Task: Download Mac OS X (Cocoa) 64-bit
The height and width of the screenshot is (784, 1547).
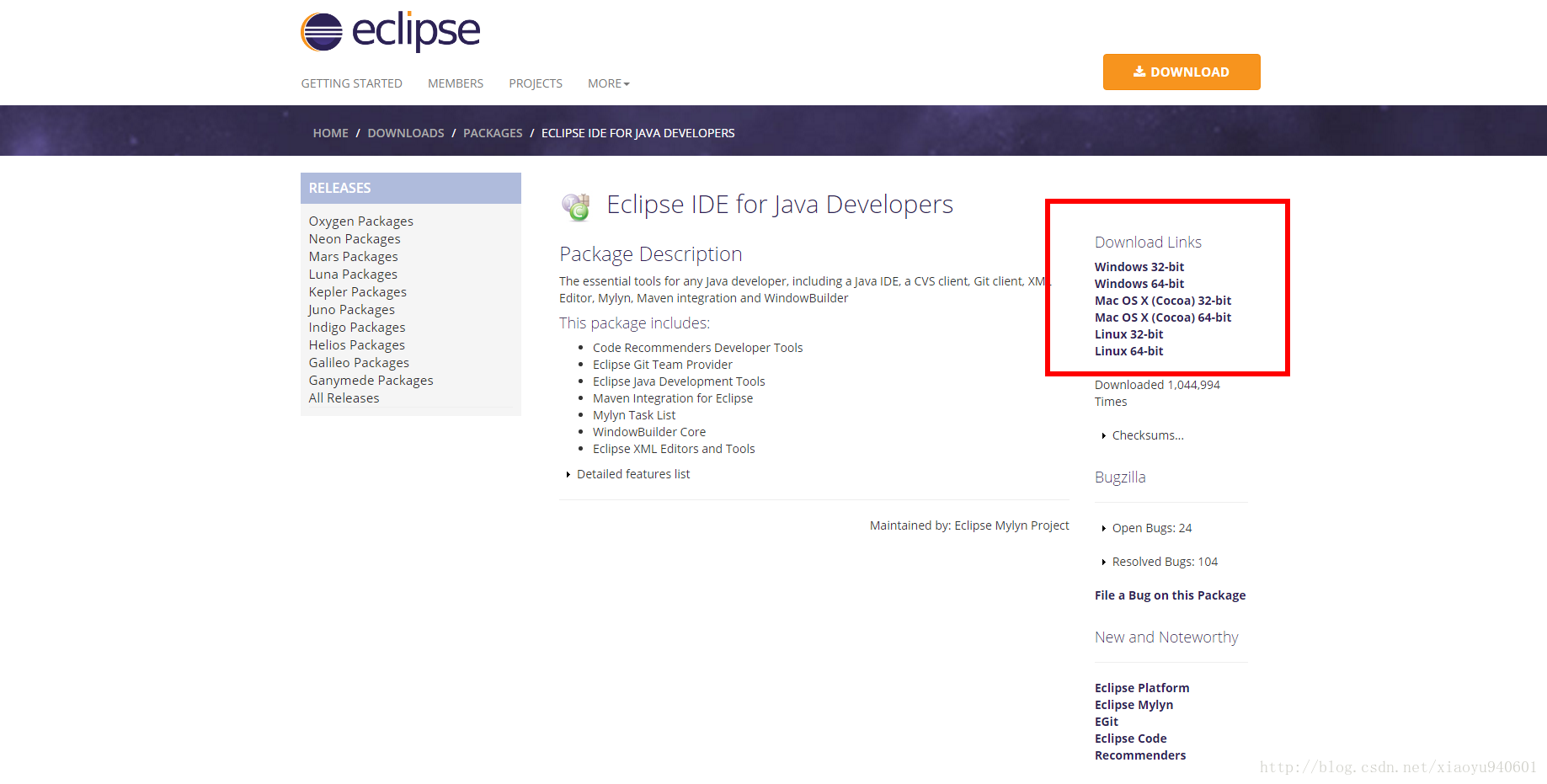Action: [x=1163, y=317]
